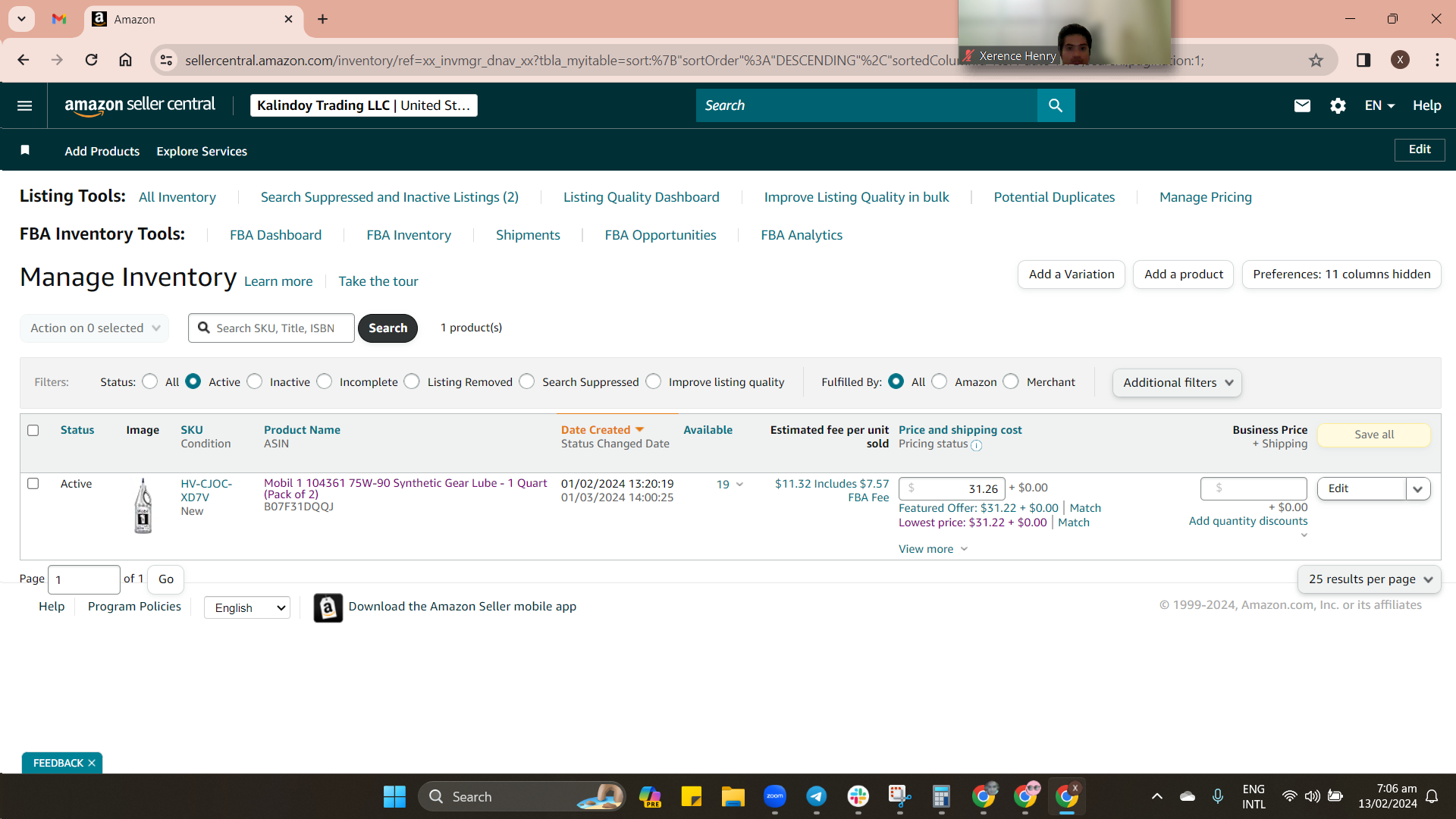The image size is (1456, 819).
Task: Open Calculator from the taskbar
Action: coord(941,796)
